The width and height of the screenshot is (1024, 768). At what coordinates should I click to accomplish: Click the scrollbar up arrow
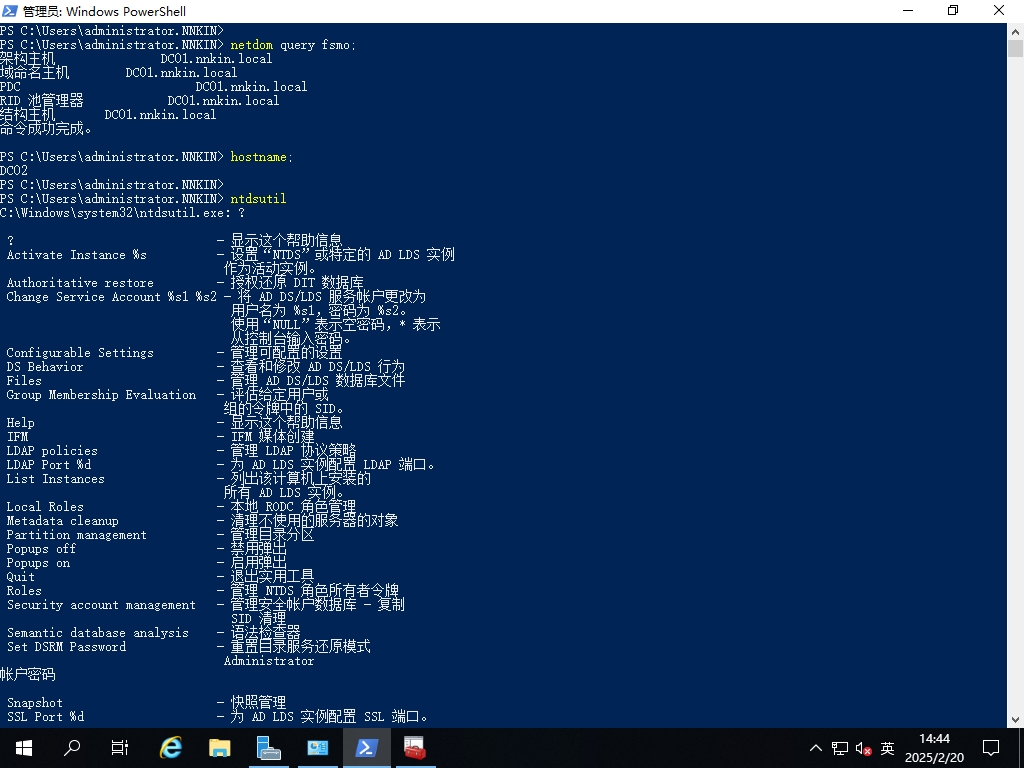[x=1015, y=31]
